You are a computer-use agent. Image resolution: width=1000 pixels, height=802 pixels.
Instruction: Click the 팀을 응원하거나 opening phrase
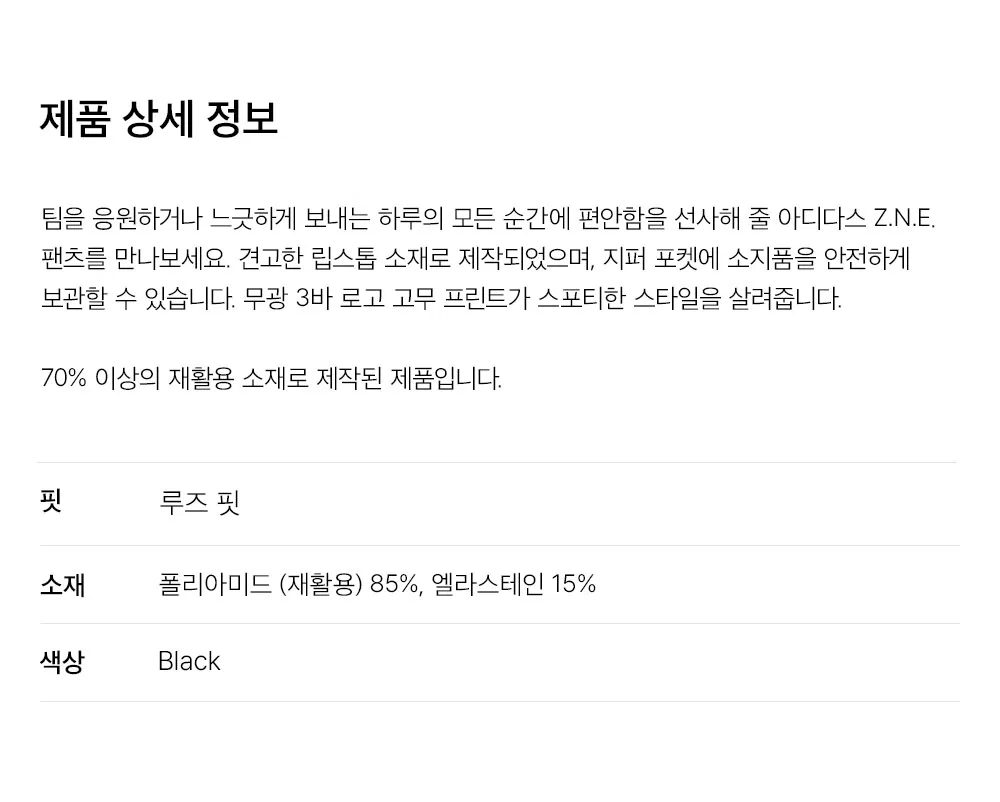pos(121,219)
